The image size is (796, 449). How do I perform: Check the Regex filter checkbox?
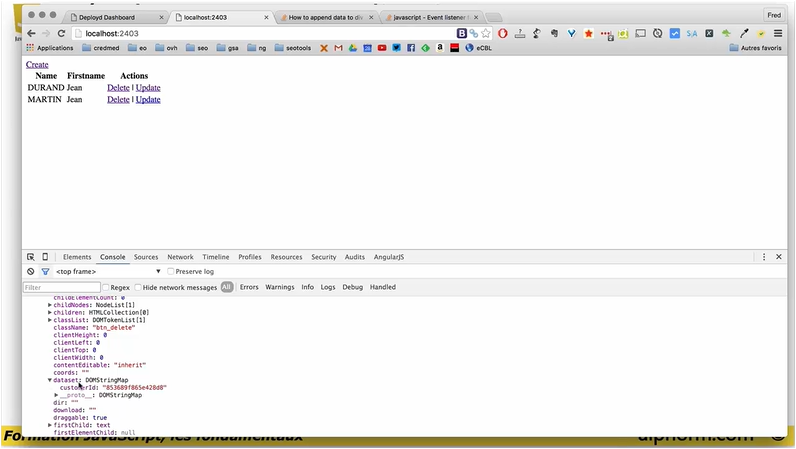click(105, 287)
